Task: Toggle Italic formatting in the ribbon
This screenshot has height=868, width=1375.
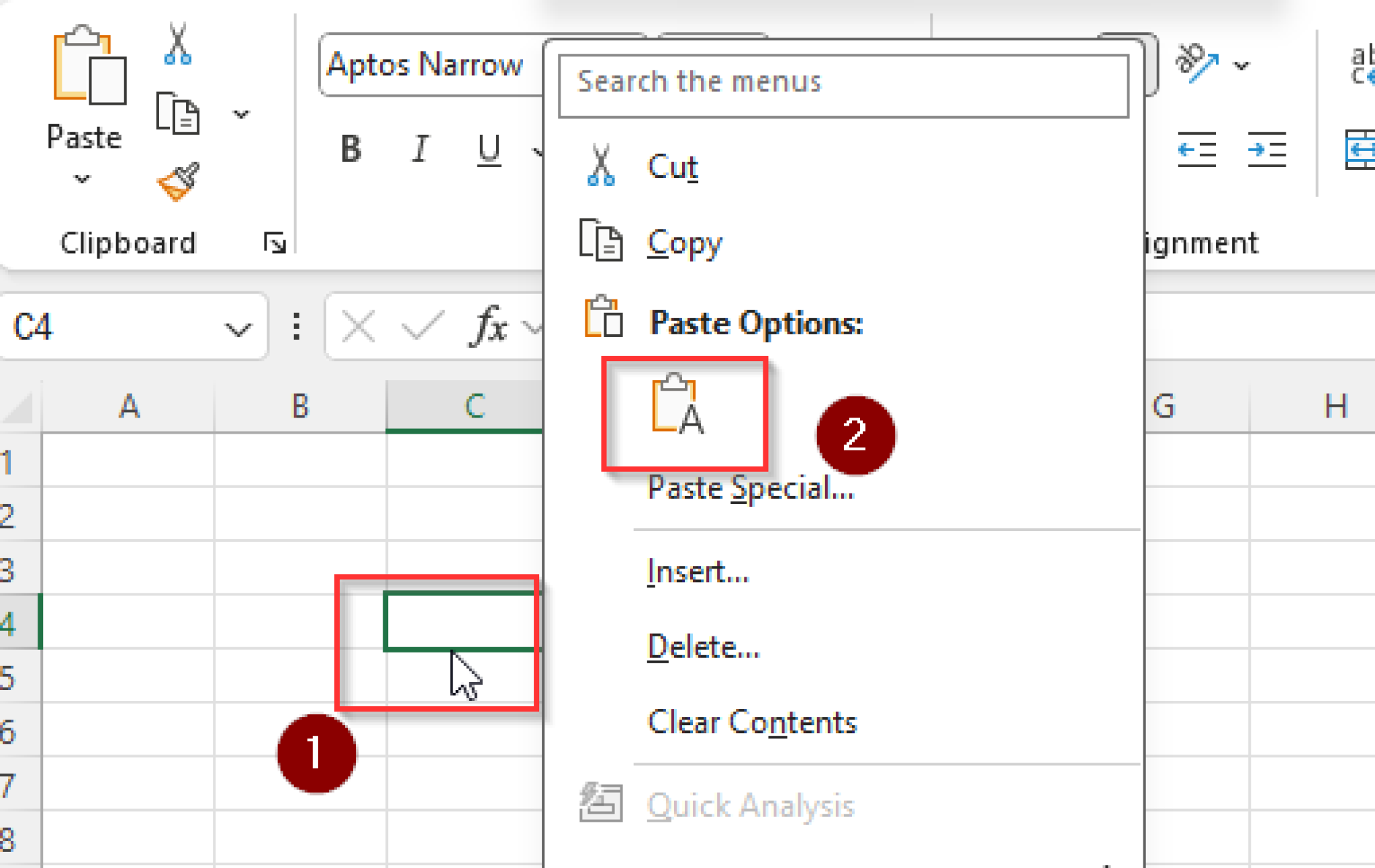Action: point(420,149)
